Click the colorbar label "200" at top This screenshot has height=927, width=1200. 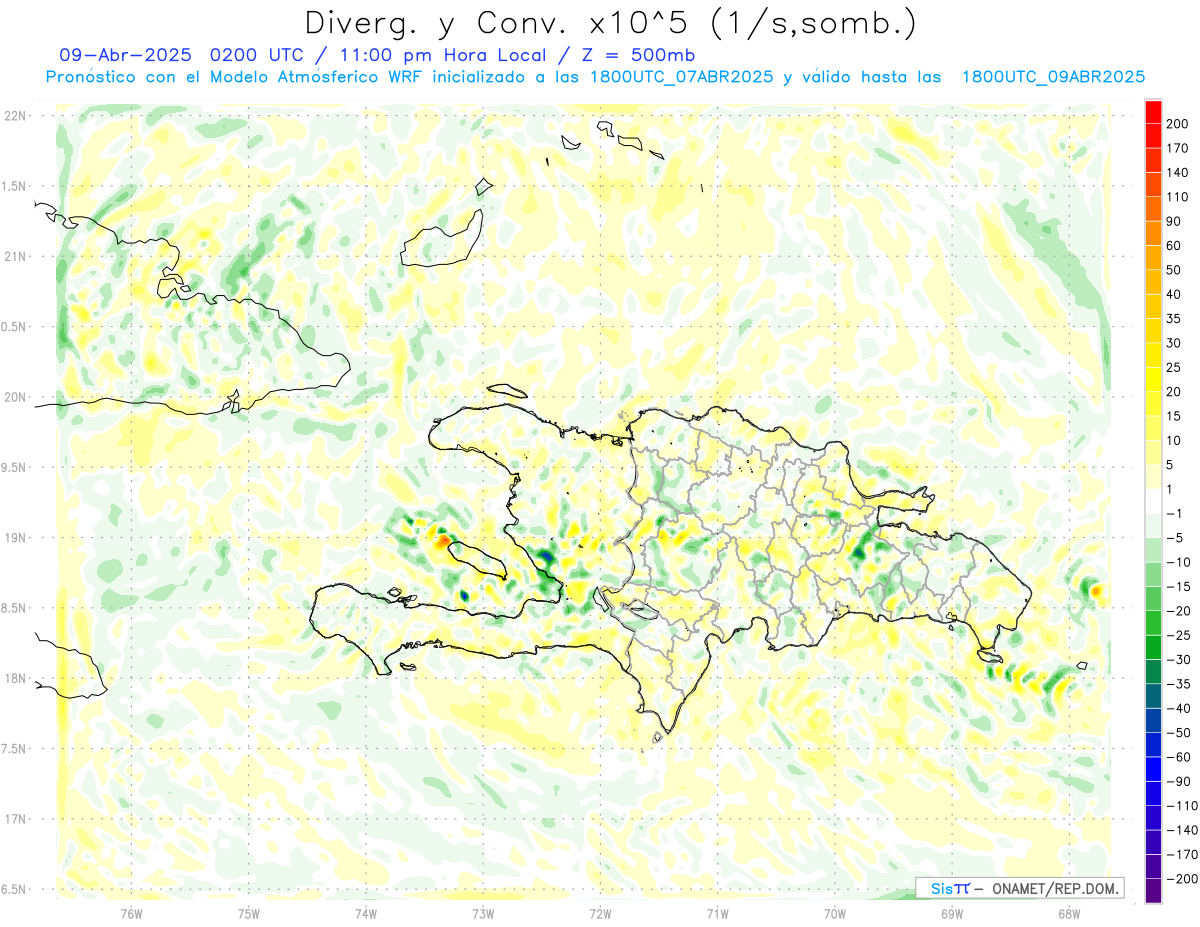[x=1176, y=124]
